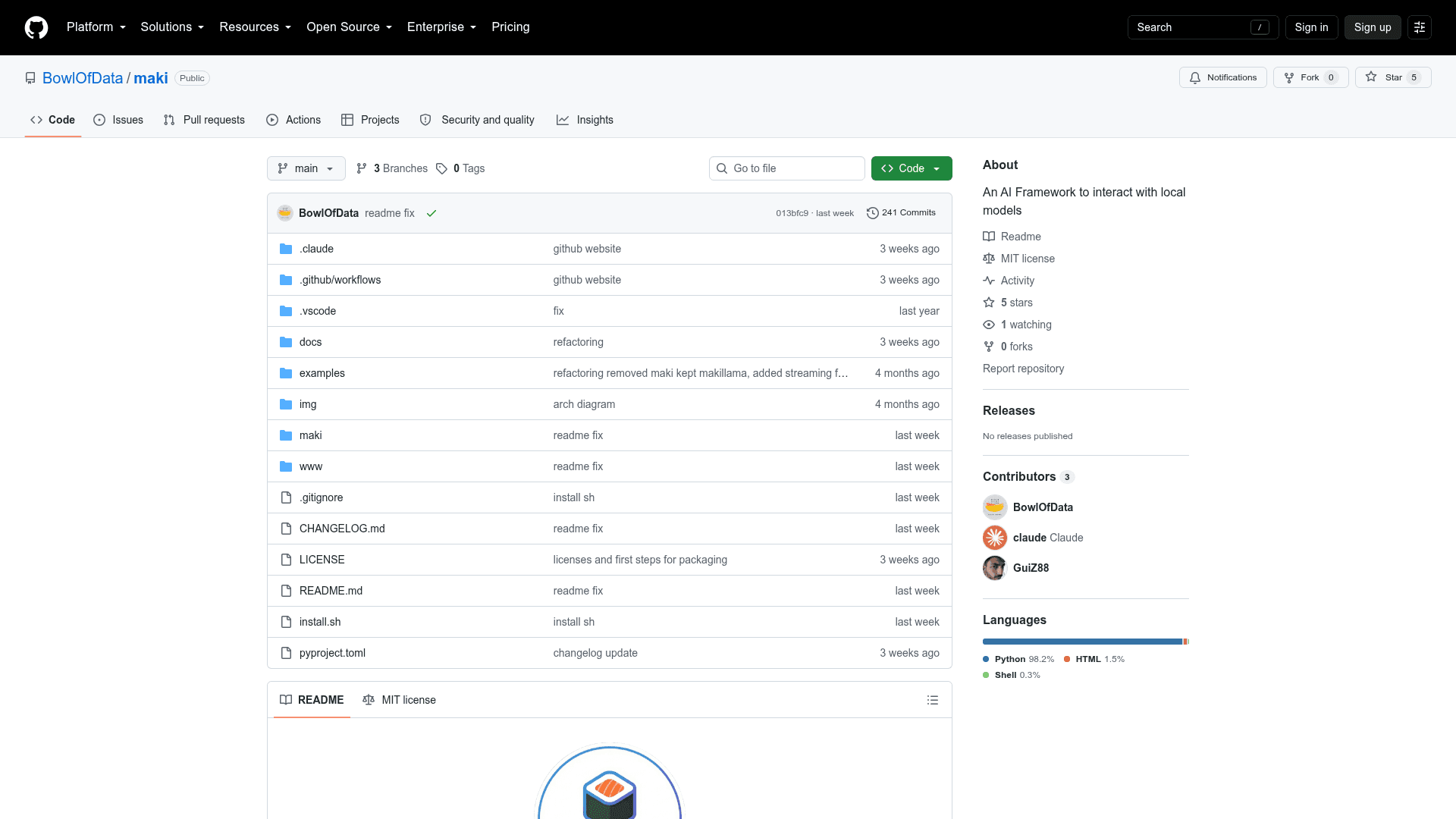Select the MIT license tab in README panel
Viewport: 1456px width, 819px height.
(x=400, y=700)
